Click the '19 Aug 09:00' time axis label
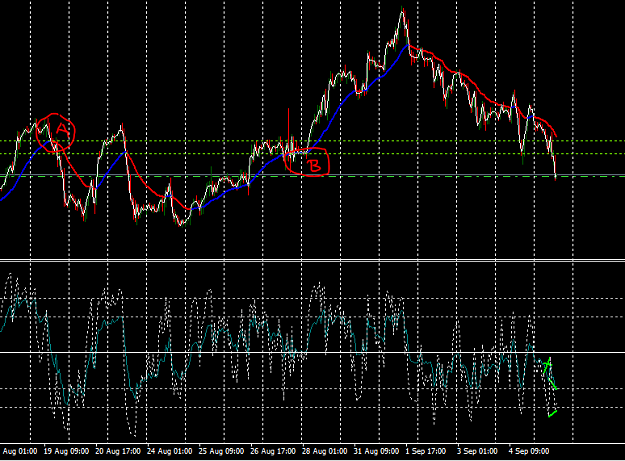 tap(66, 451)
